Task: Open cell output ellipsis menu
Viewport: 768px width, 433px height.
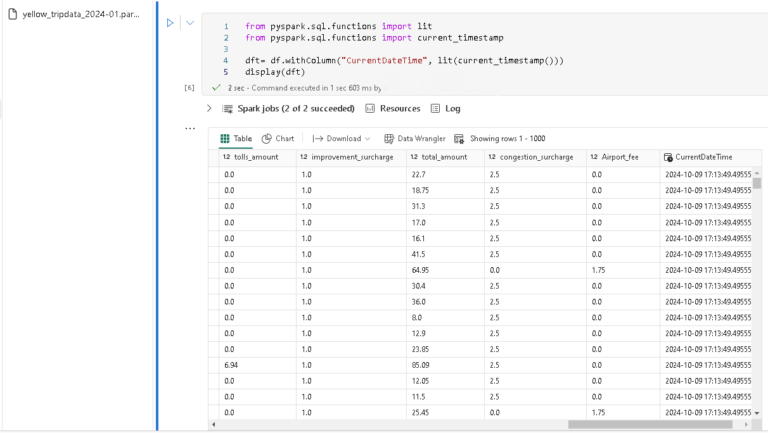Action: coord(190,128)
